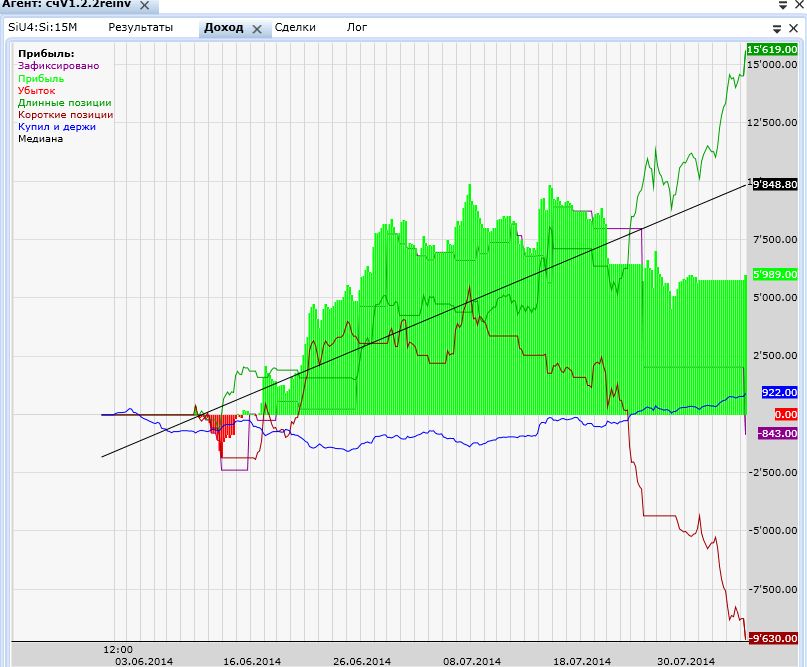Screen dimensions: 807x667
Task: Open the Сделки tab
Action: coord(295,27)
